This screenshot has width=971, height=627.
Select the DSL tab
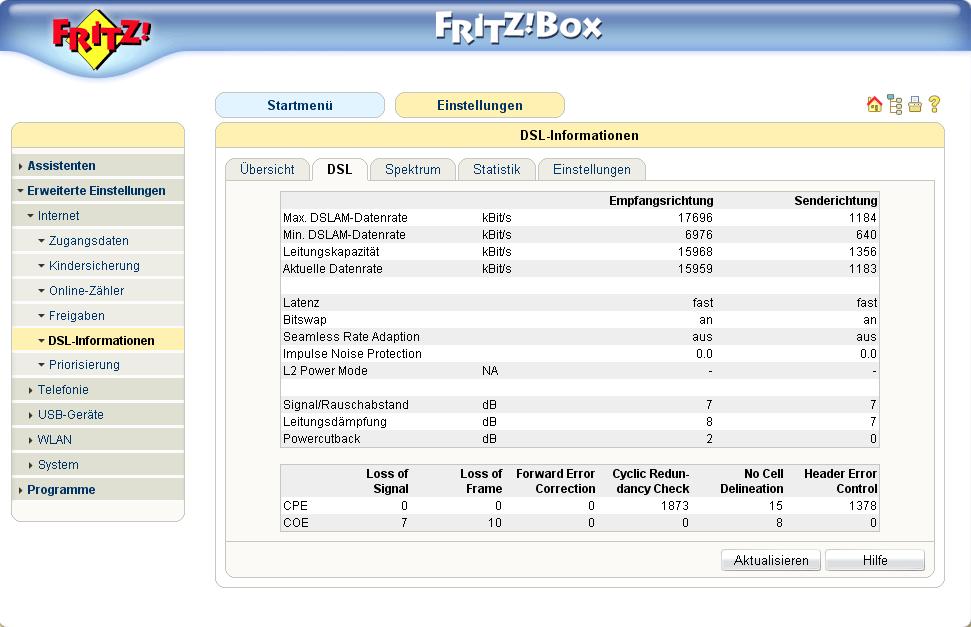(x=339, y=169)
